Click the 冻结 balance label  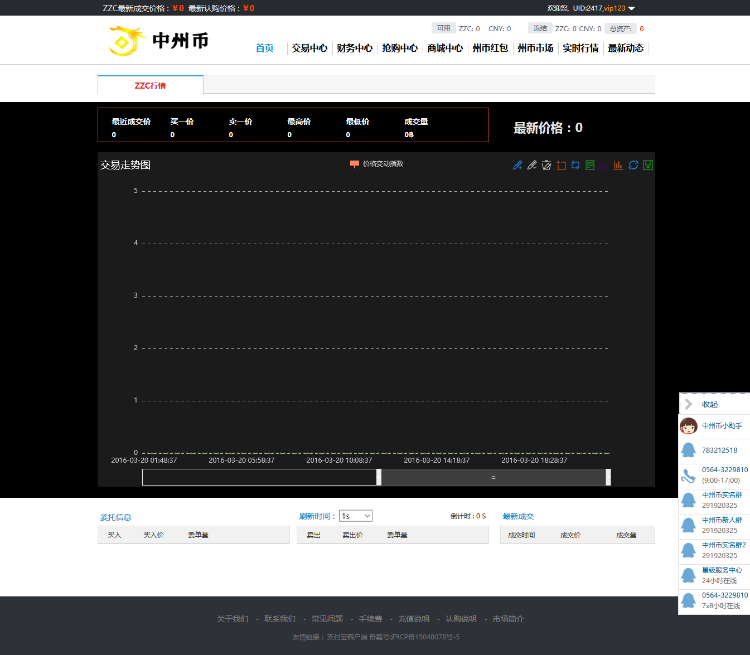pos(540,28)
